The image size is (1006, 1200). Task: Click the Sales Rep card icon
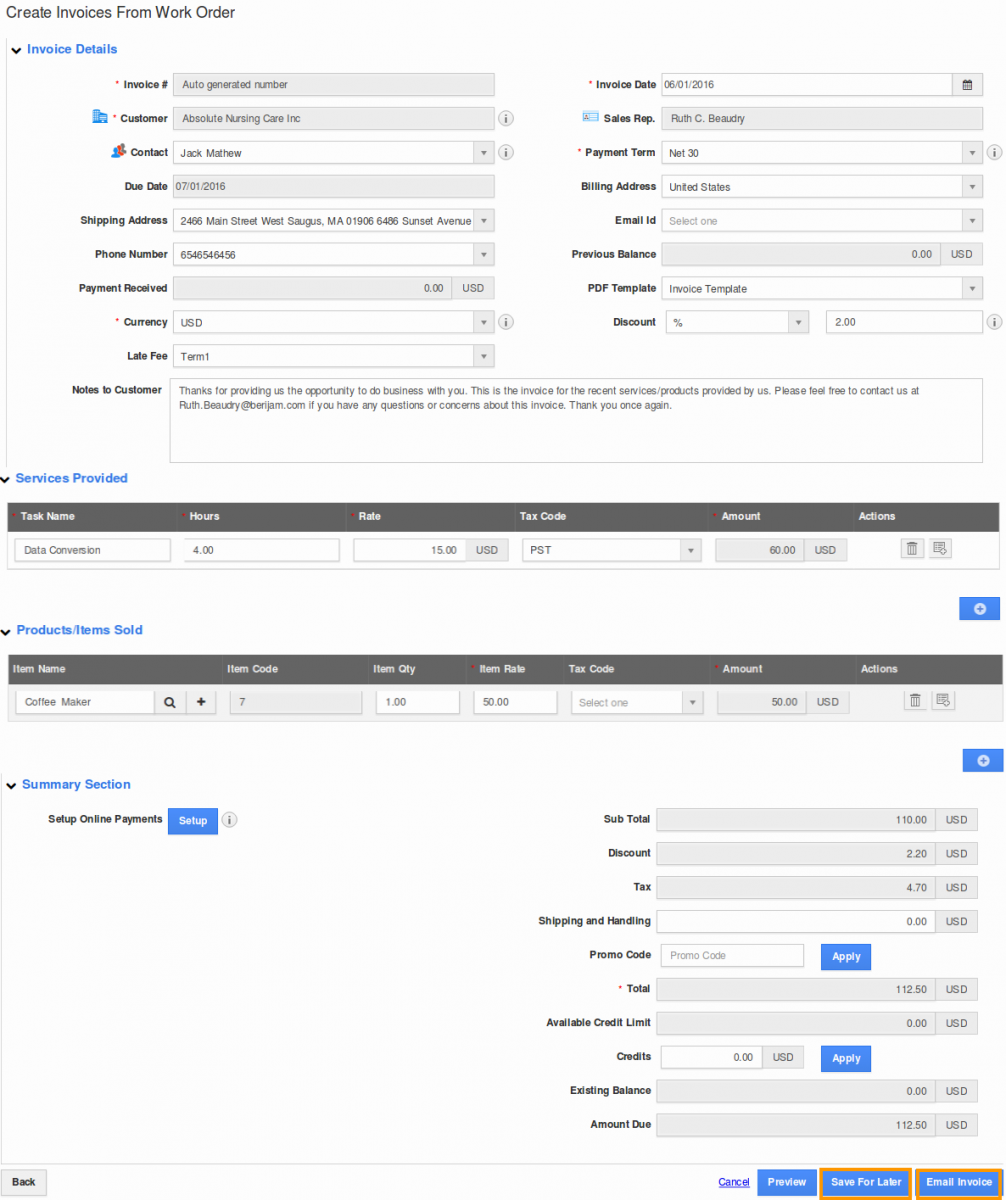pyautogui.click(x=590, y=117)
